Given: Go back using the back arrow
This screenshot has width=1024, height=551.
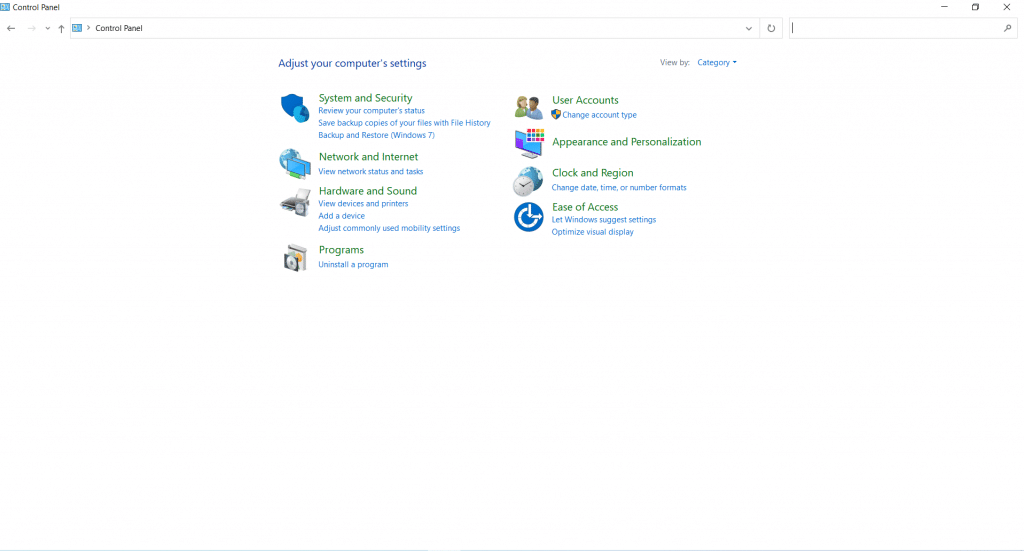Looking at the screenshot, I should (x=11, y=28).
